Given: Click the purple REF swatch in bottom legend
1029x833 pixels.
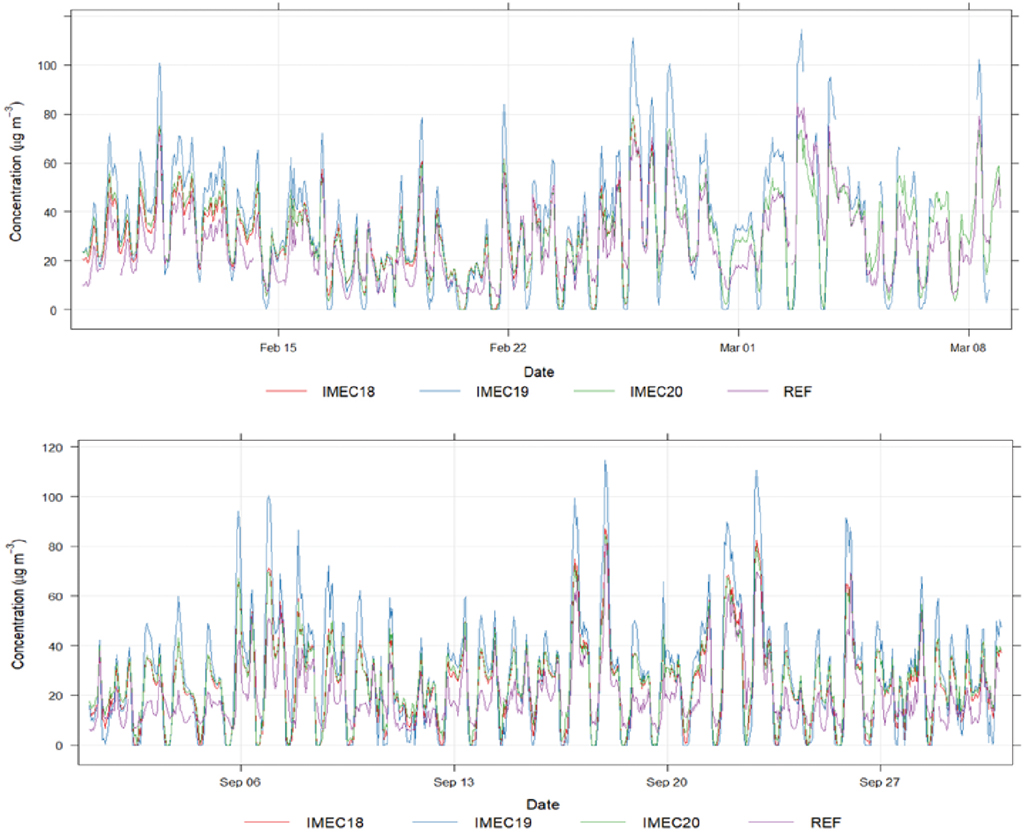Looking at the screenshot, I should click(x=771, y=822).
